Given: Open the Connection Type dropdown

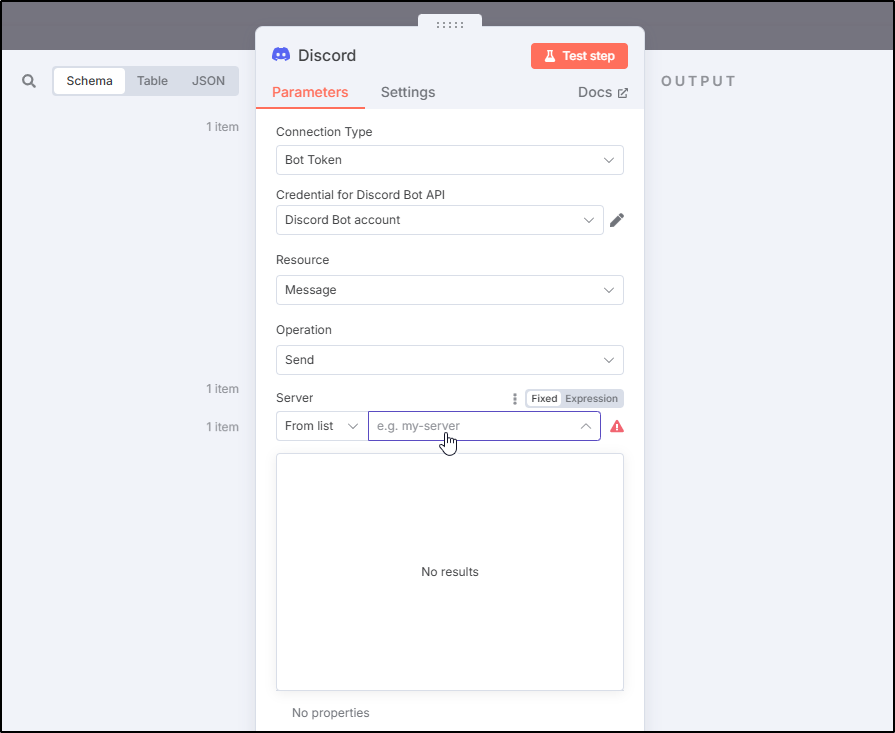Looking at the screenshot, I should pos(450,160).
